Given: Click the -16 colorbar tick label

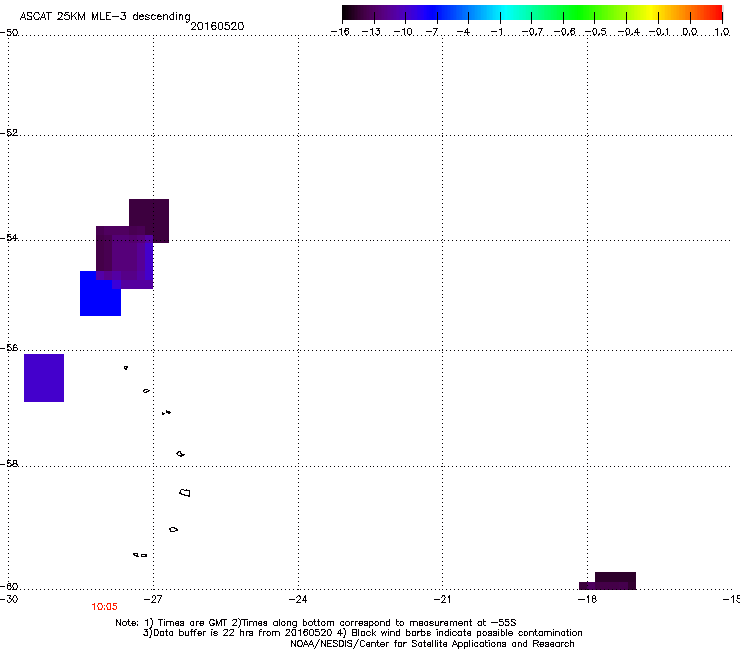Looking at the screenshot, I should pyautogui.click(x=340, y=32).
